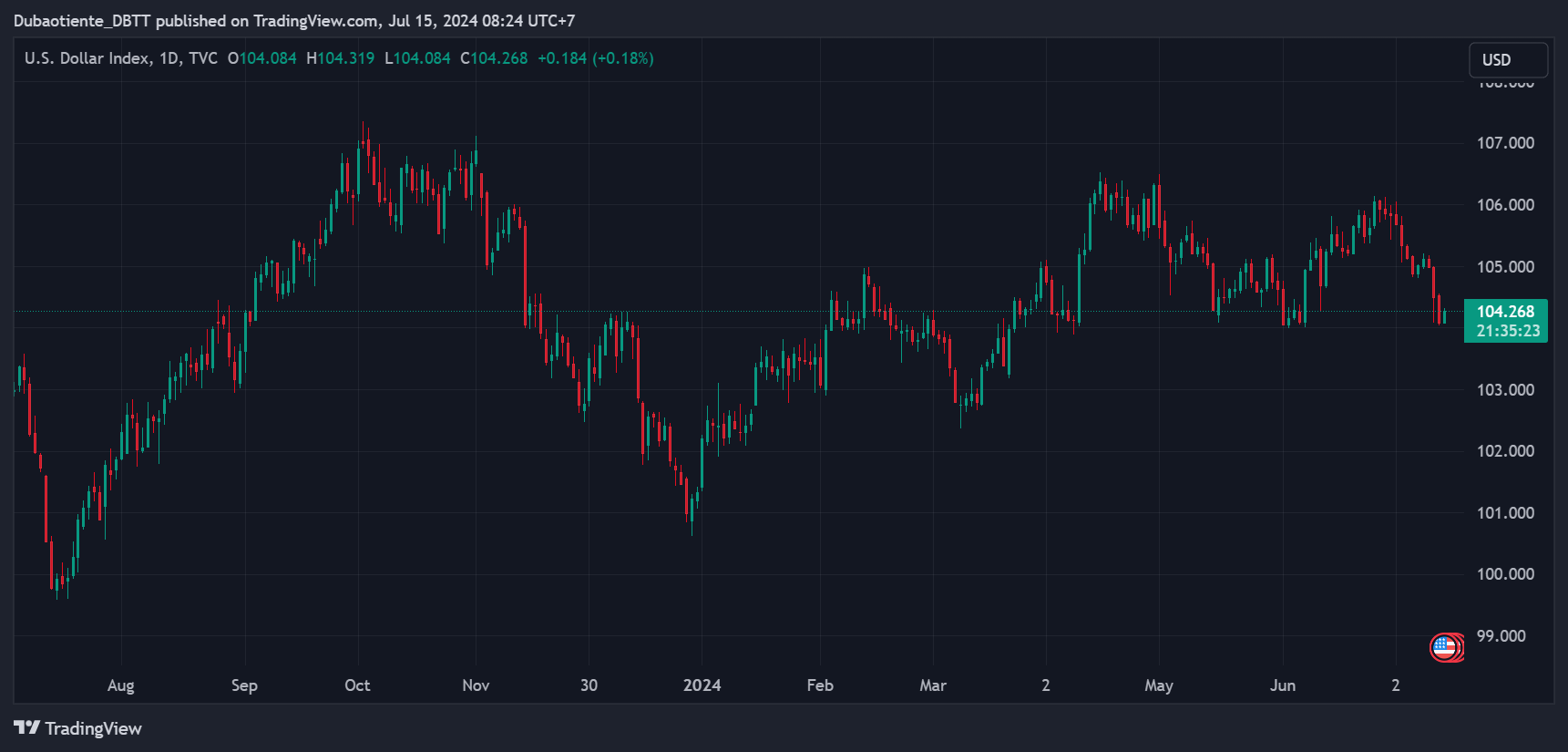Click the 105.000 price axis label
Screen dimensions: 1568x752
pyautogui.click(x=1505, y=267)
